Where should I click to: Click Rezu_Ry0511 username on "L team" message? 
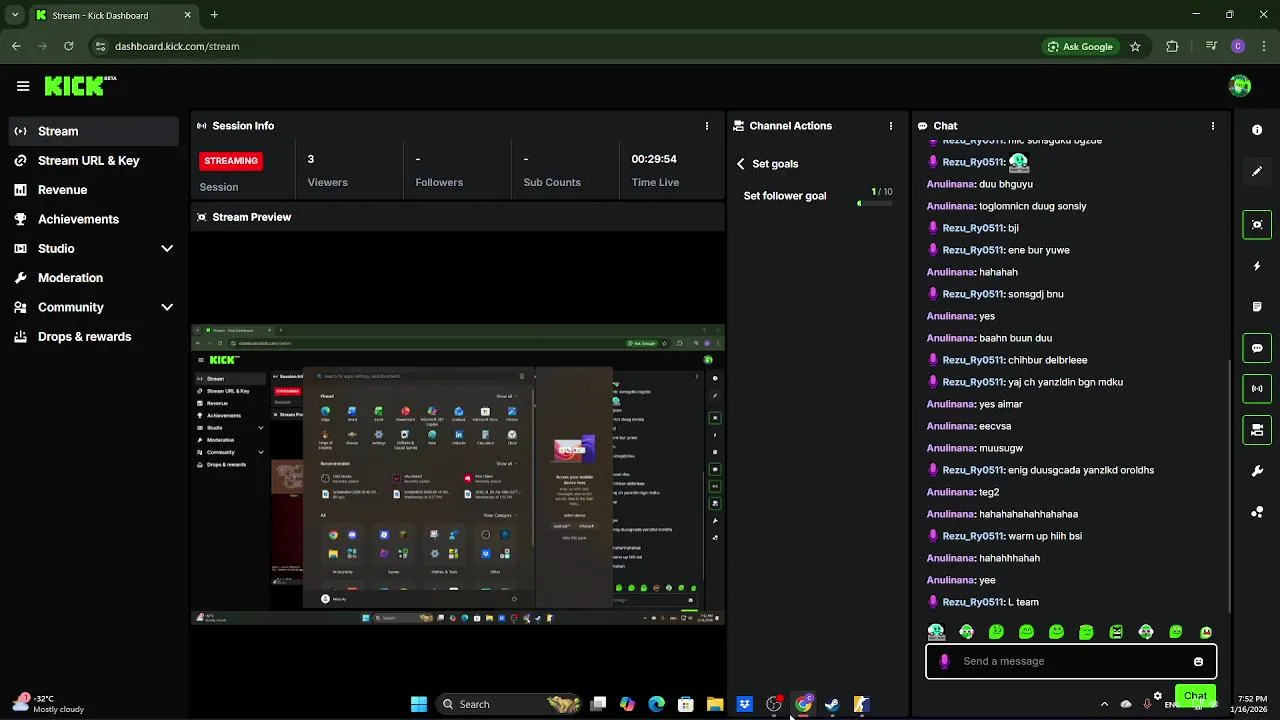point(973,602)
